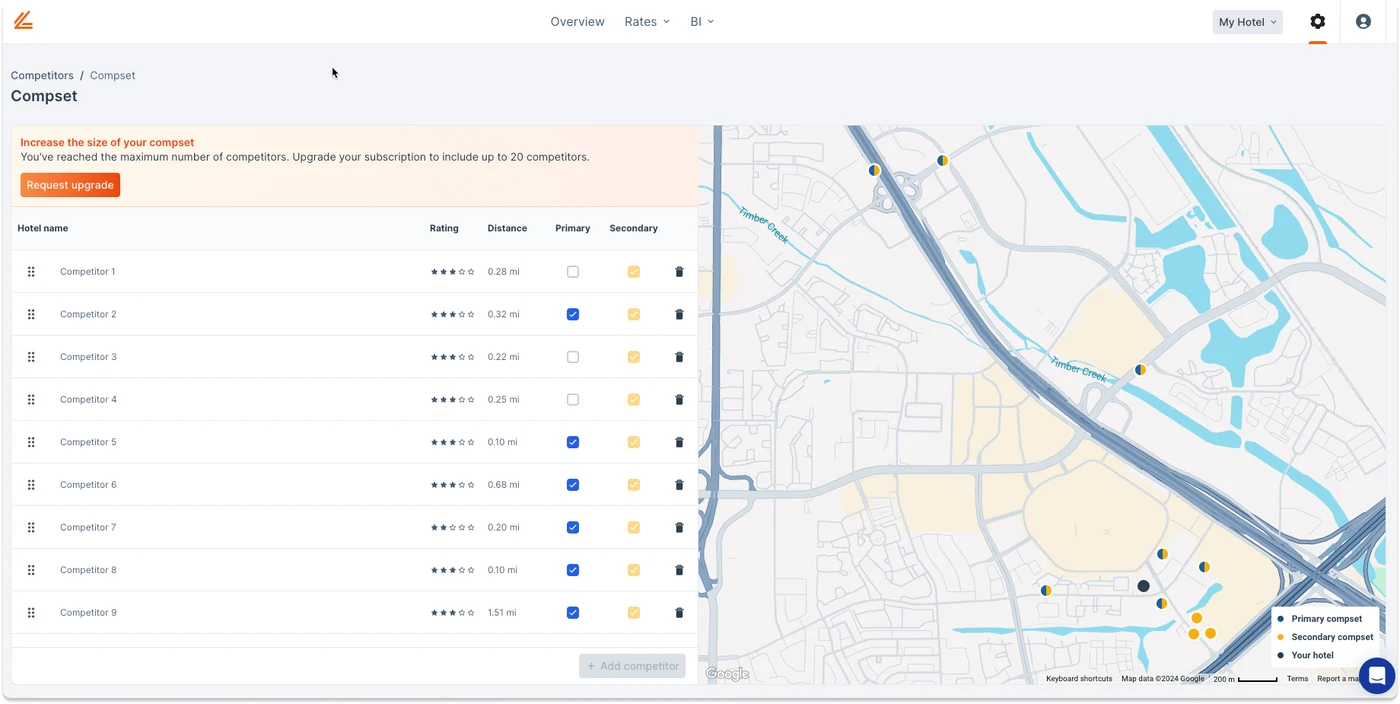Click the Add competitor button
Screen dimensions: 1400x704
pyautogui.click(x=632, y=666)
